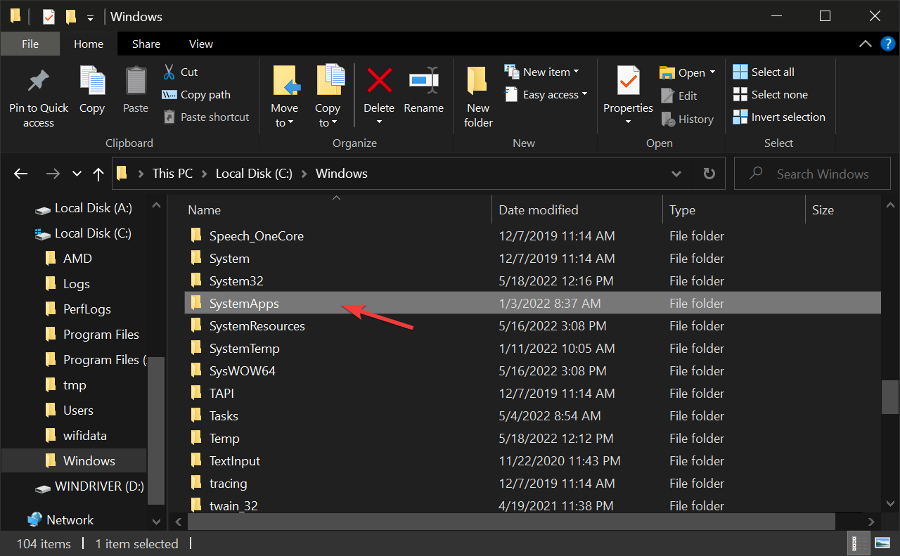Switch to Large icons view layout icon

(x=882, y=543)
